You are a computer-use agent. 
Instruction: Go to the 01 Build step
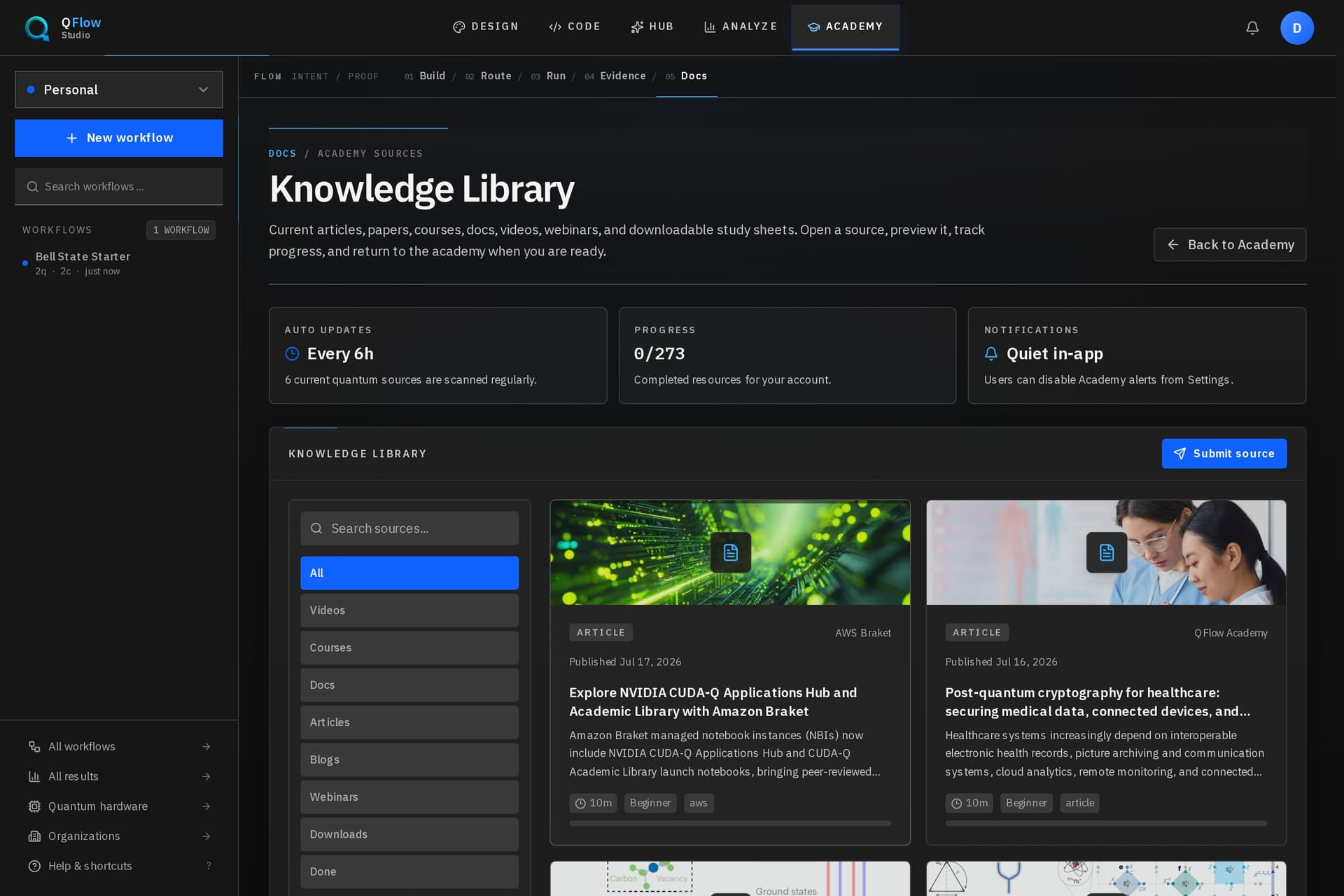tap(425, 76)
